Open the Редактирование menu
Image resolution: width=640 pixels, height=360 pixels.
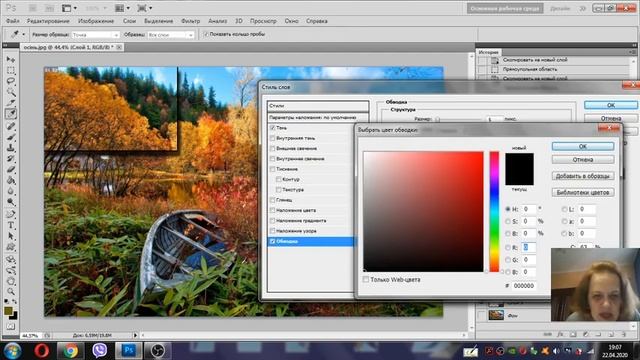point(48,21)
